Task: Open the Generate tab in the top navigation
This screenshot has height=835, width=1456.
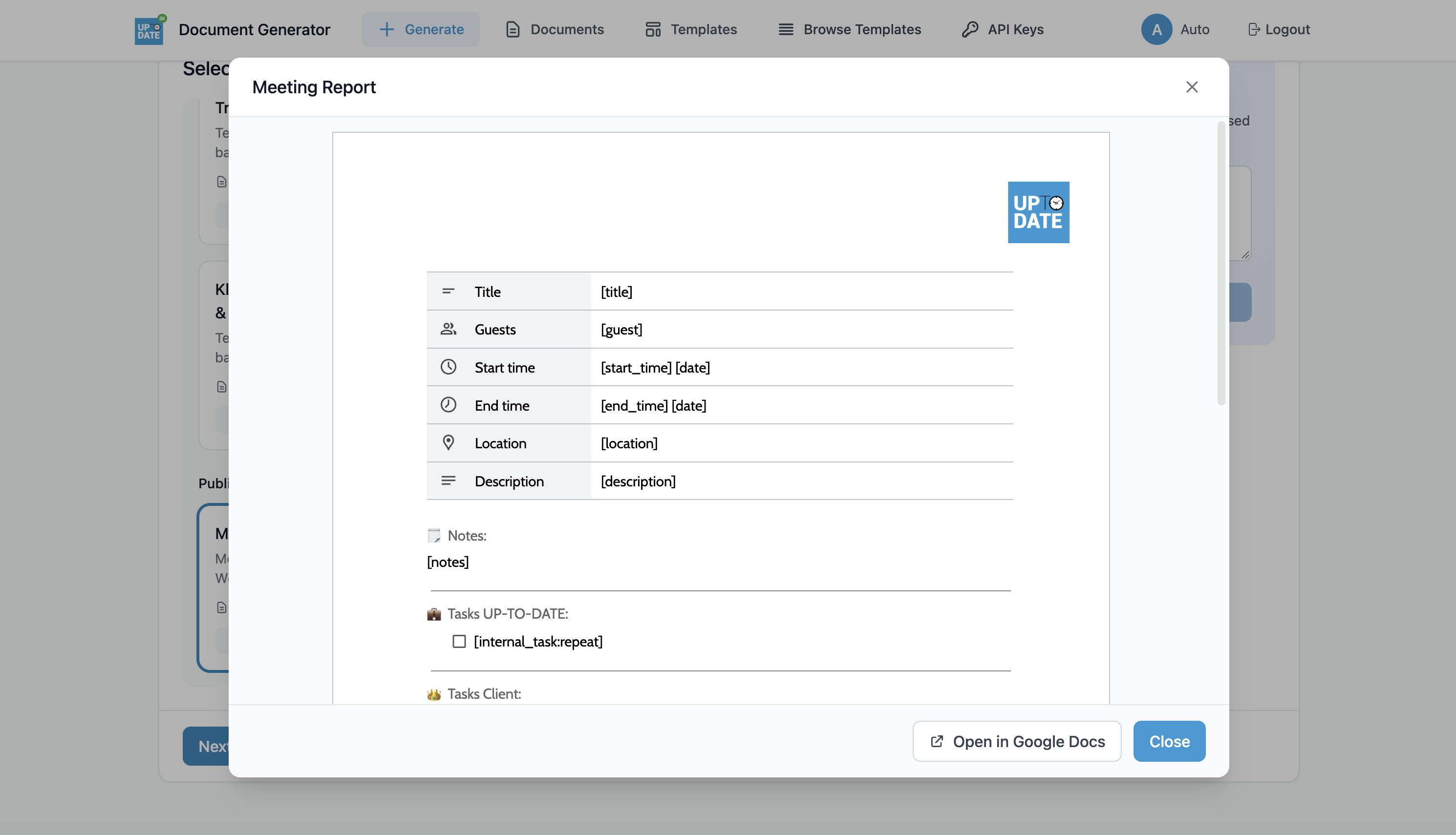Action: click(421, 29)
